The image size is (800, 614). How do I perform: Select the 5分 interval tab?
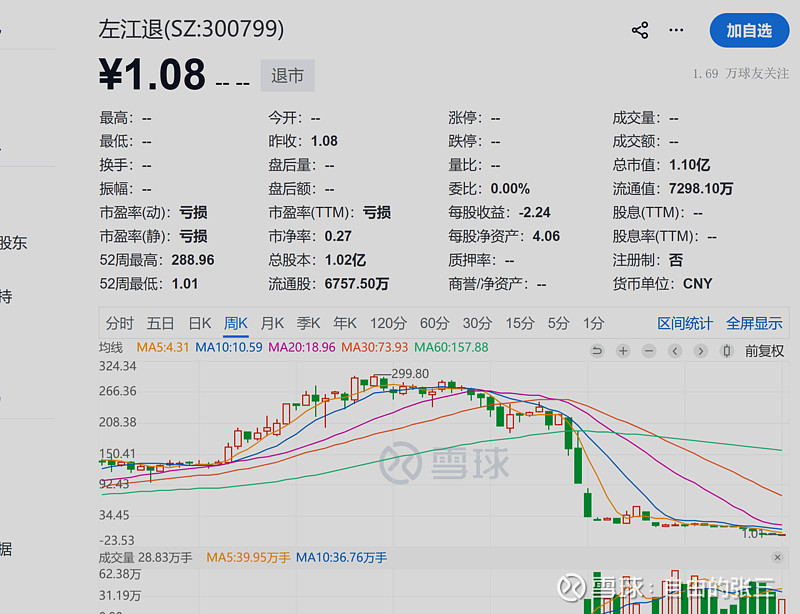[558, 323]
